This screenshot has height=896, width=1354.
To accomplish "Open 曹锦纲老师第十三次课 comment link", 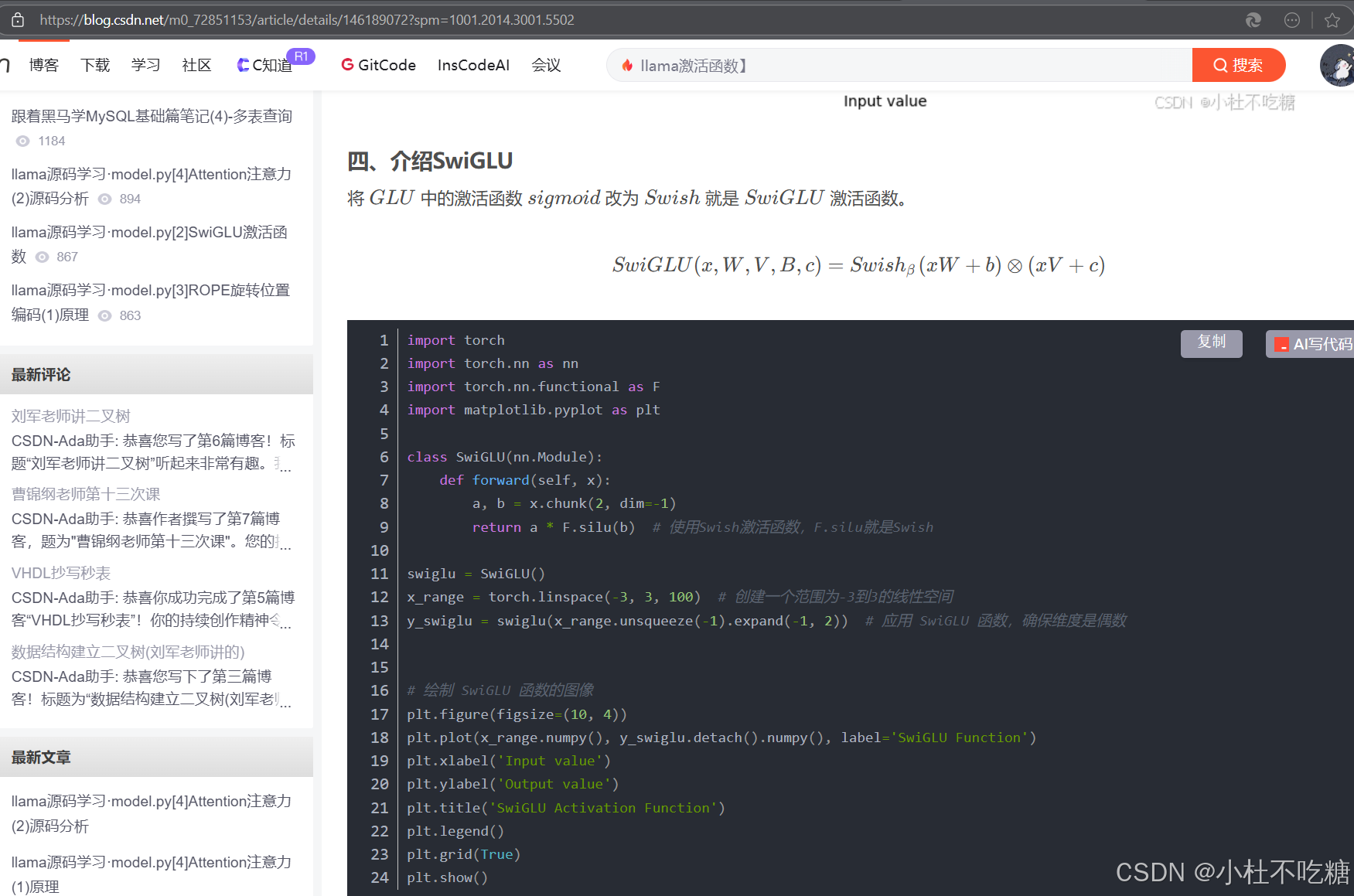I will (86, 494).
